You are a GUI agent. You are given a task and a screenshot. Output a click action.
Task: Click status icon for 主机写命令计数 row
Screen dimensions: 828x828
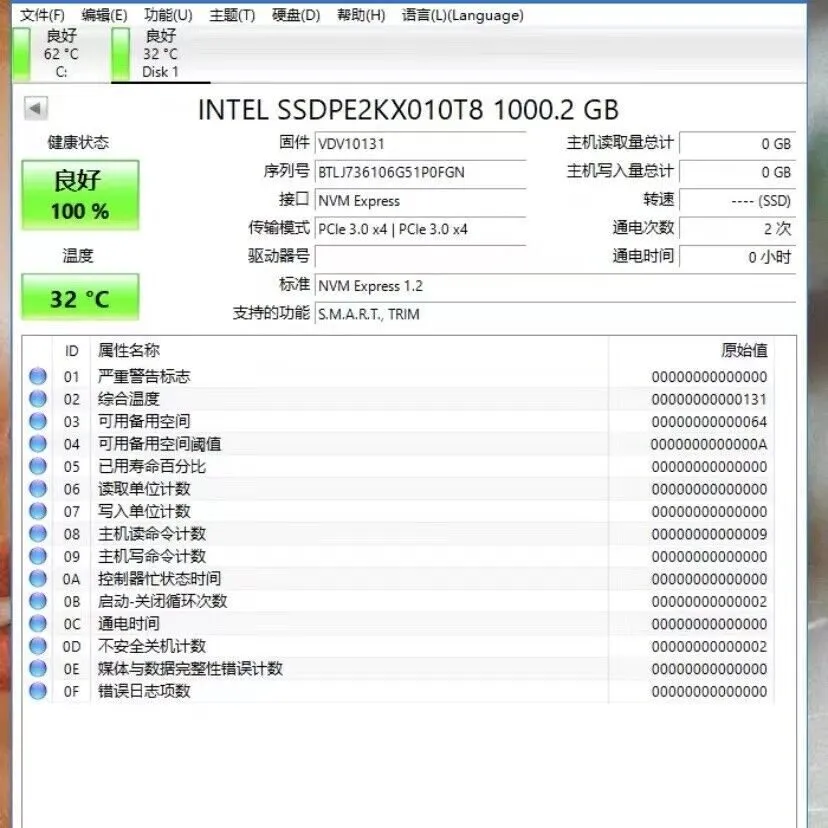(x=37, y=556)
